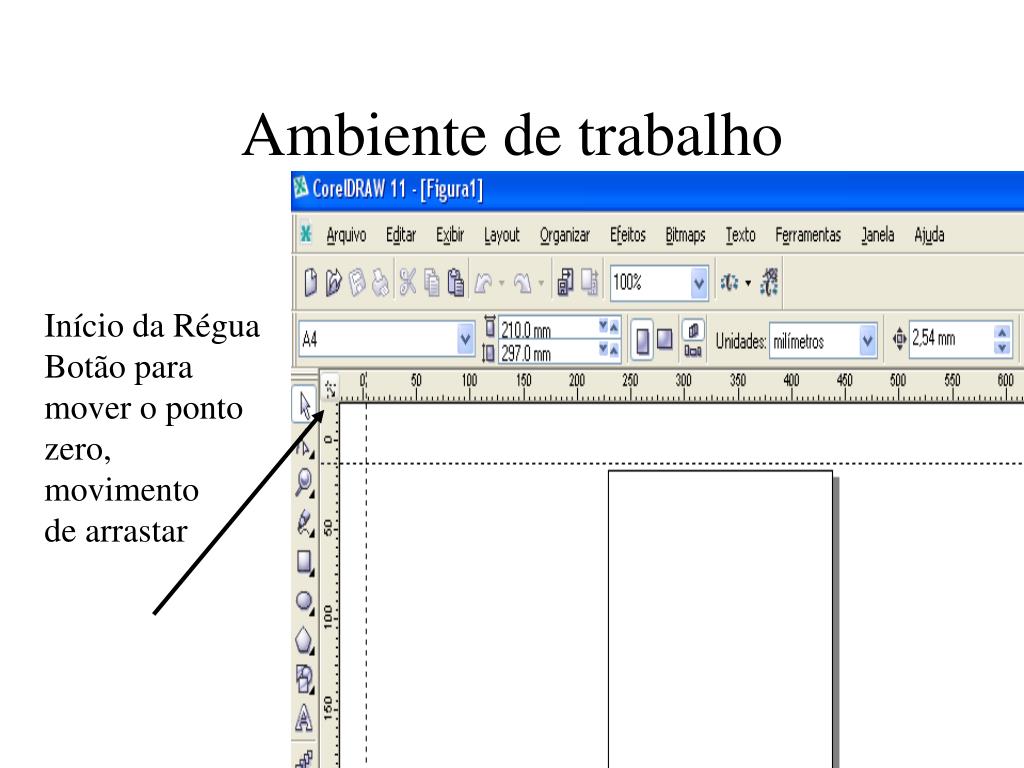Open the Ajuda menu
The image size is (1024, 768).
point(929,234)
